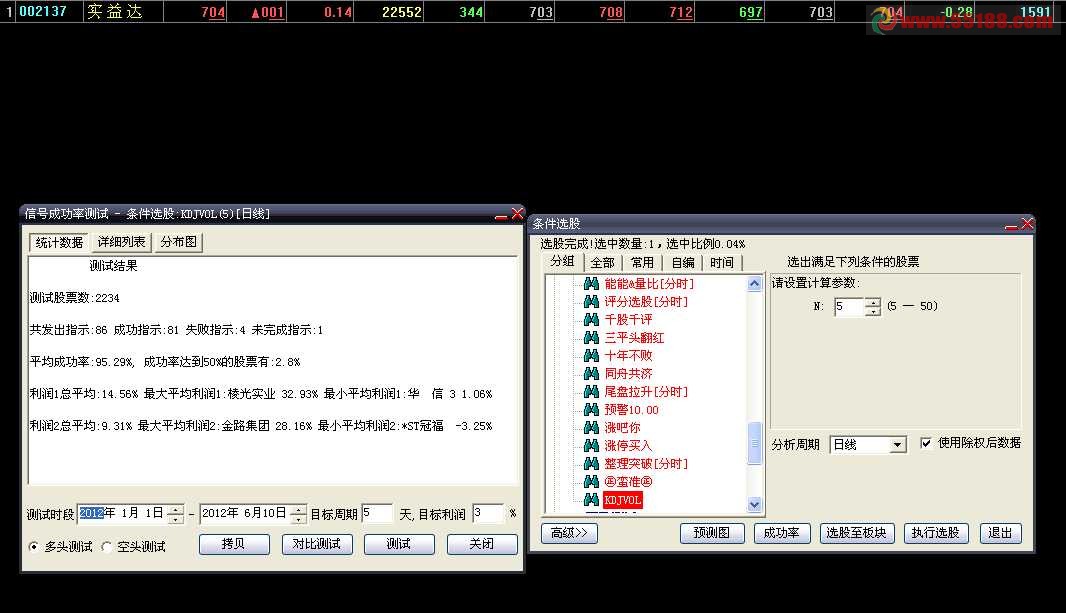Click binoculars icon beside KDJVOL
The image size is (1066, 613).
(591, 500)
